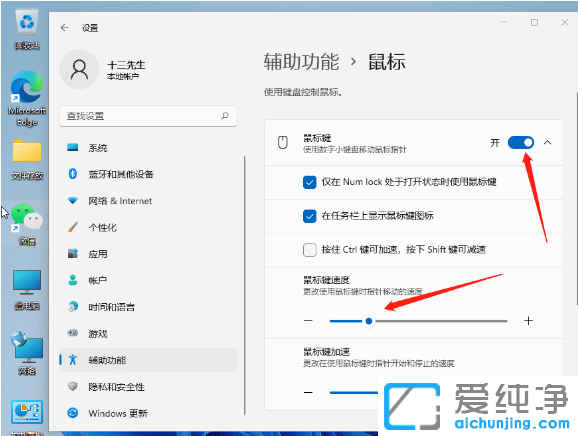578x436 pixels.
Task: Click the sidebar vertical scrollbar
Action: [x=244, y=286]
